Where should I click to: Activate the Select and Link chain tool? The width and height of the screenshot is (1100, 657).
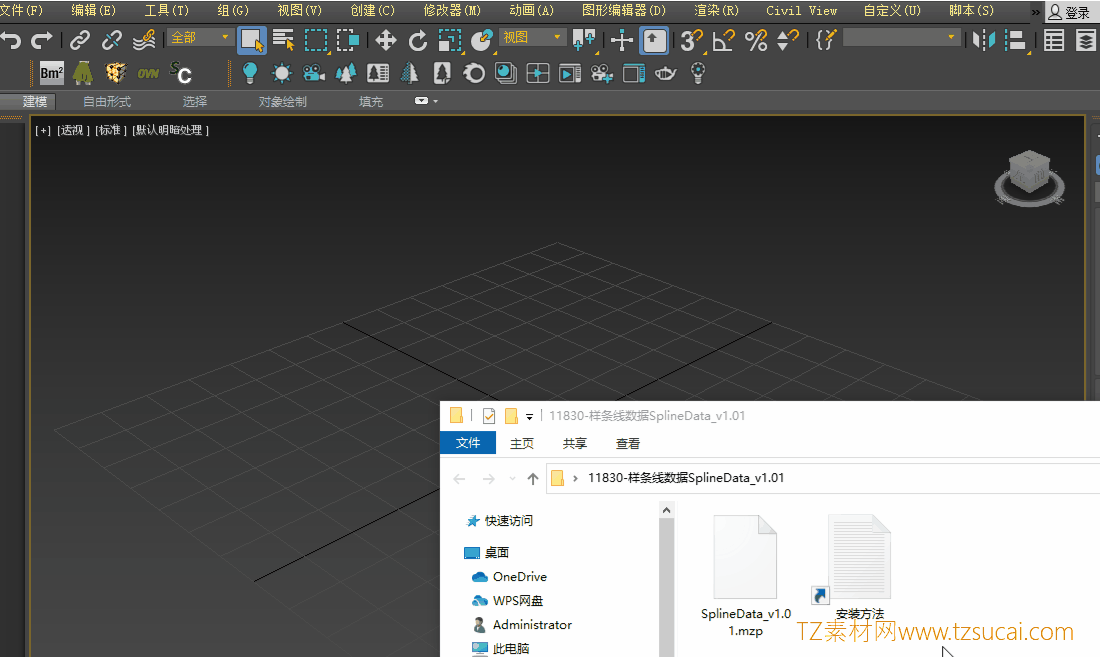click(80, 40)
